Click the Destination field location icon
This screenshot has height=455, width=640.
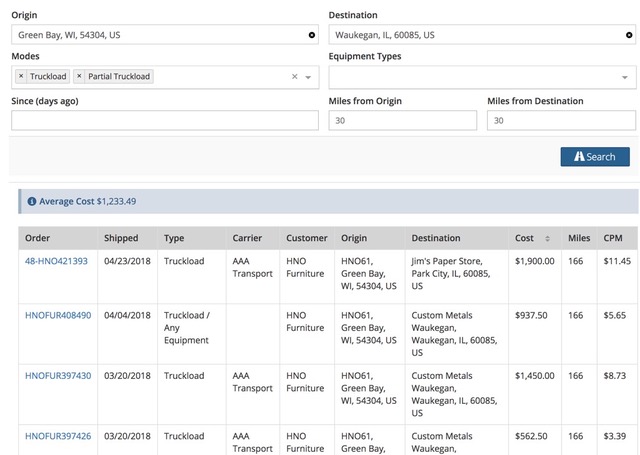pos(629,35)
